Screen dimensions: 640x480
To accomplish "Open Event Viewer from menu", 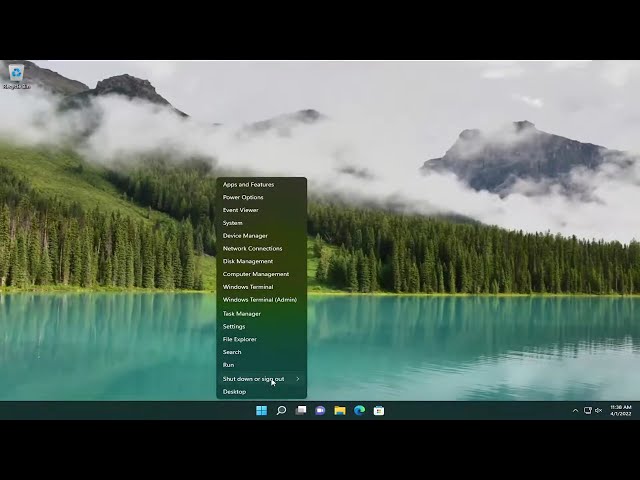I will pyautogui.click(x=261, y=210).
